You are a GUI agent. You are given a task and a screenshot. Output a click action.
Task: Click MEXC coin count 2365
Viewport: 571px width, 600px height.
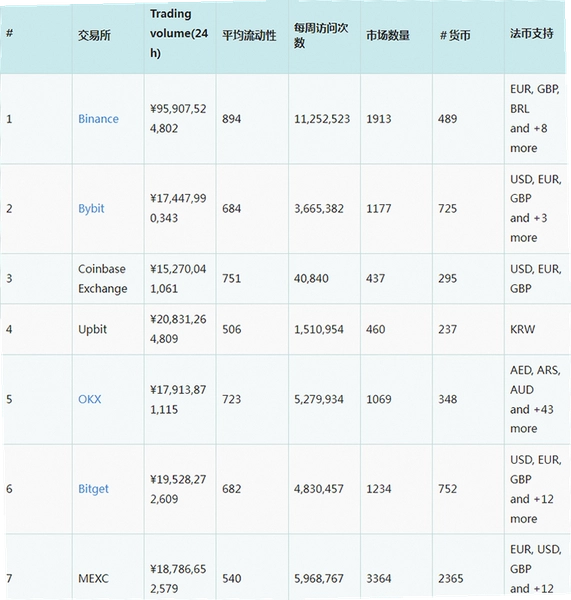[x=451, y=579]
